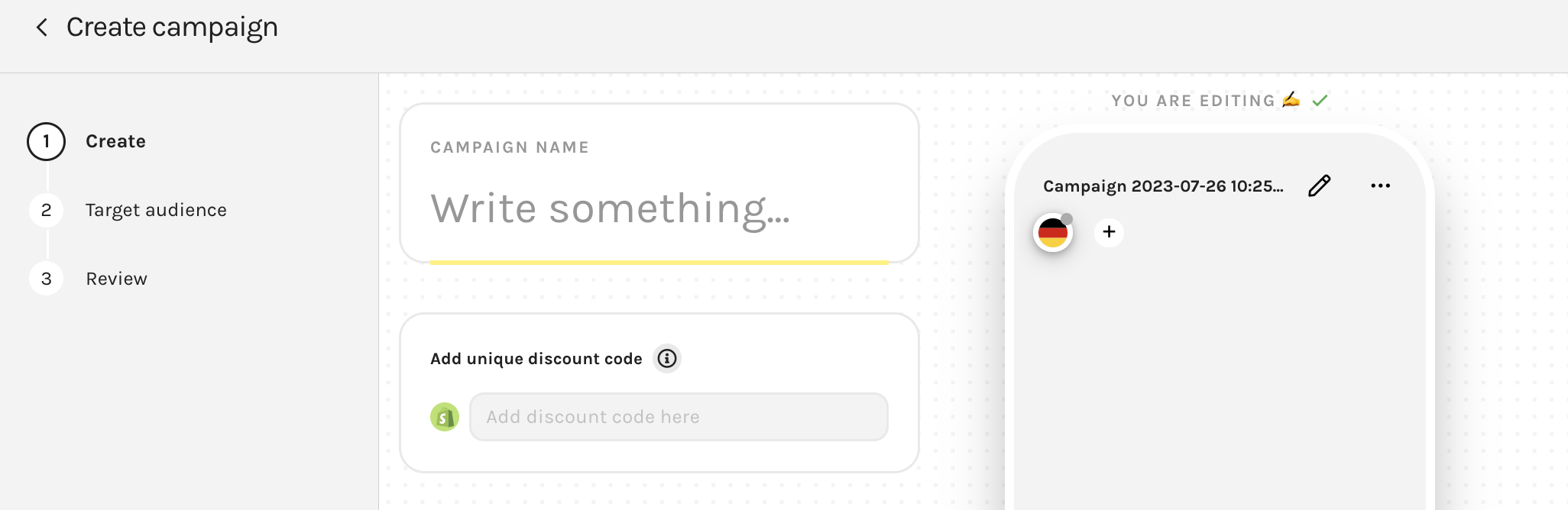Click the gray status dot on flag
Viewport: 1568px width, 510px height.
[1067, 219]
